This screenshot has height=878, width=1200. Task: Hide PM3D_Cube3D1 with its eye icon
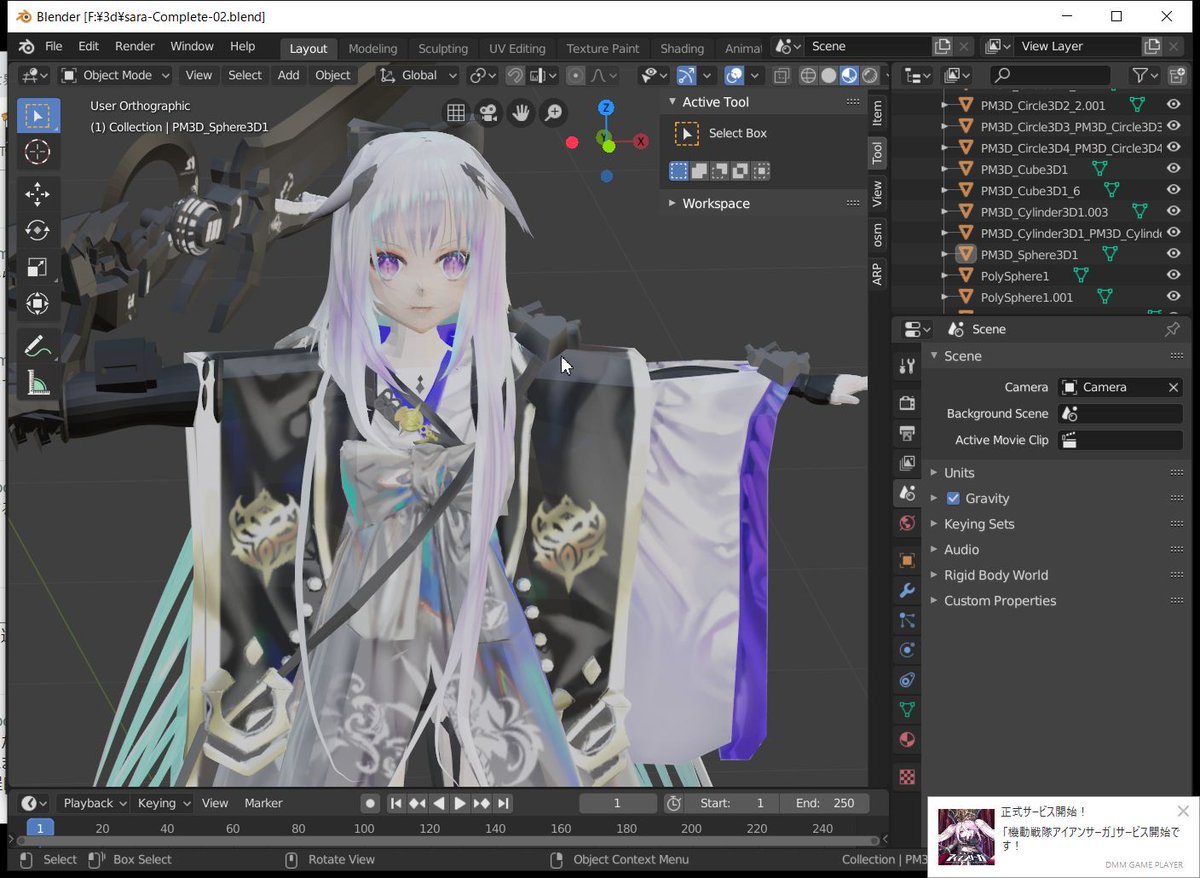pyautogui.click(x=1174, y=169)
